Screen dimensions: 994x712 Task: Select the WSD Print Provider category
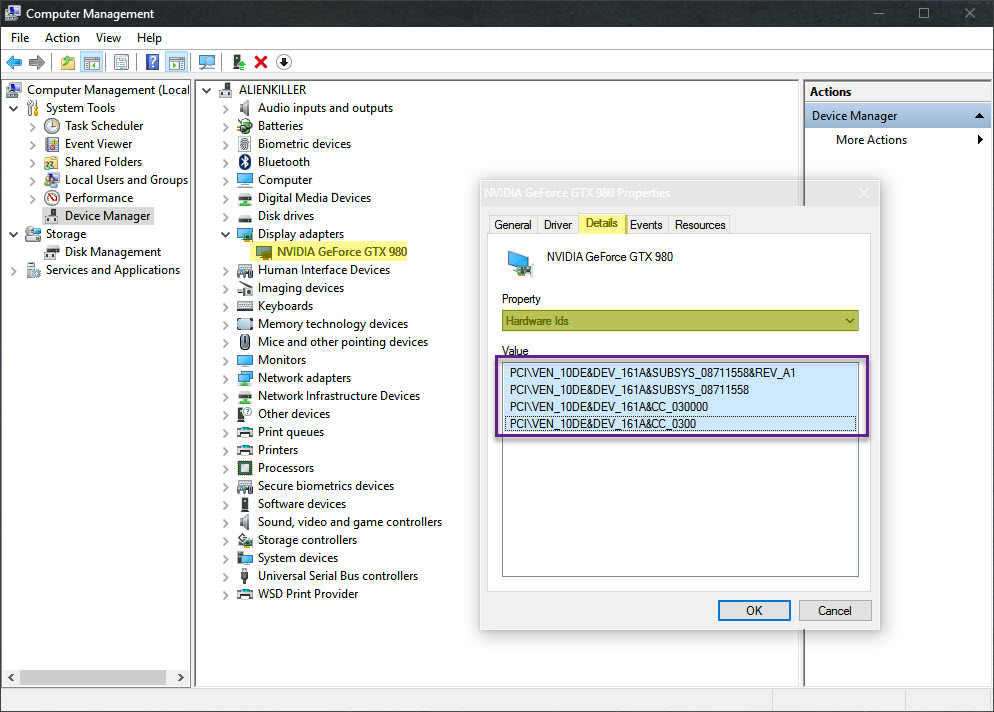click(x=307, y=595)
